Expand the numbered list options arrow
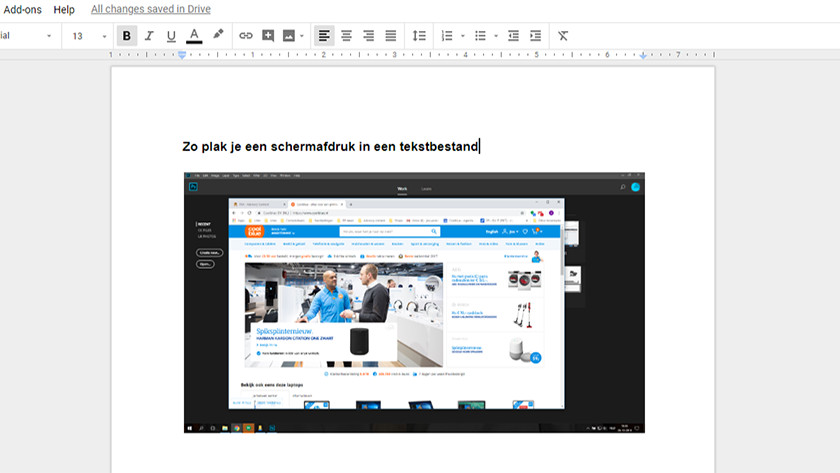Screen dimensions: 840x473 click(462, 36)
